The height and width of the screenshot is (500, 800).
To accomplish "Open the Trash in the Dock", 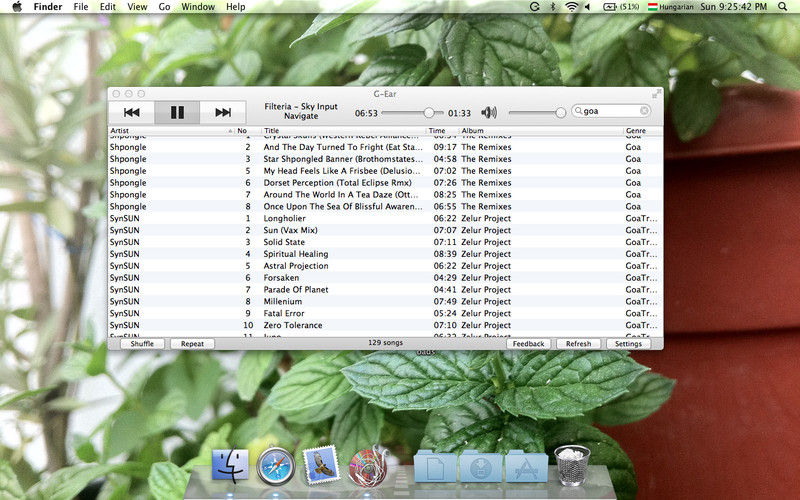I will click(572, 465).
